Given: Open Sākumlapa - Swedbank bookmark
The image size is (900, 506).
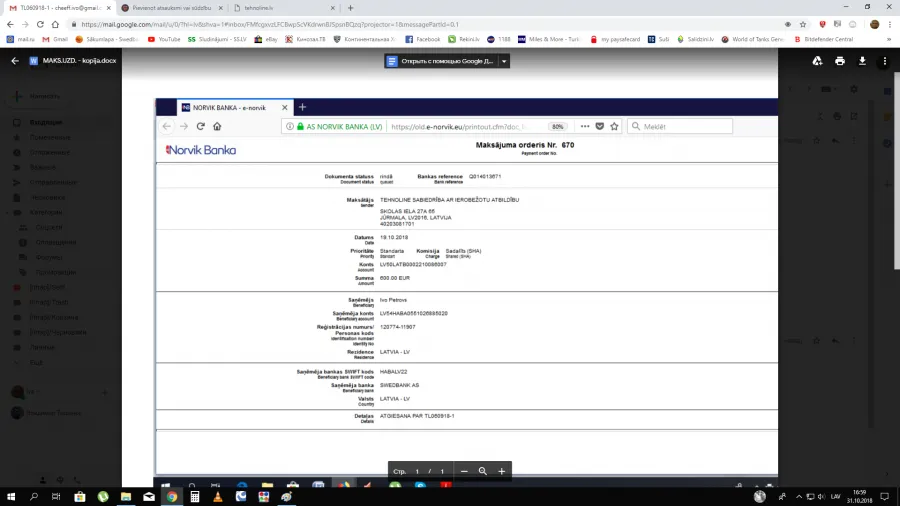Looking at the screenshot, I should tap(107, 40).
